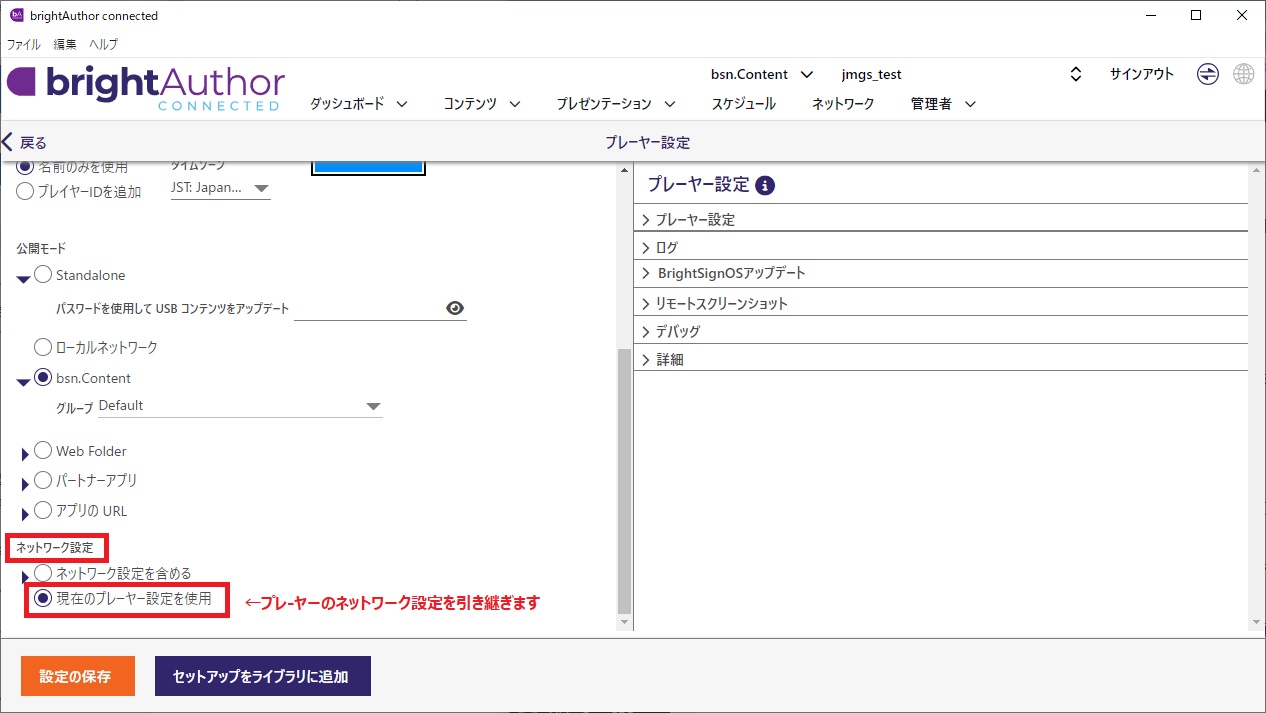Expand the パートナーアプリ triangle
Screen dimensions: 1266x713
(x=26, y=484)
